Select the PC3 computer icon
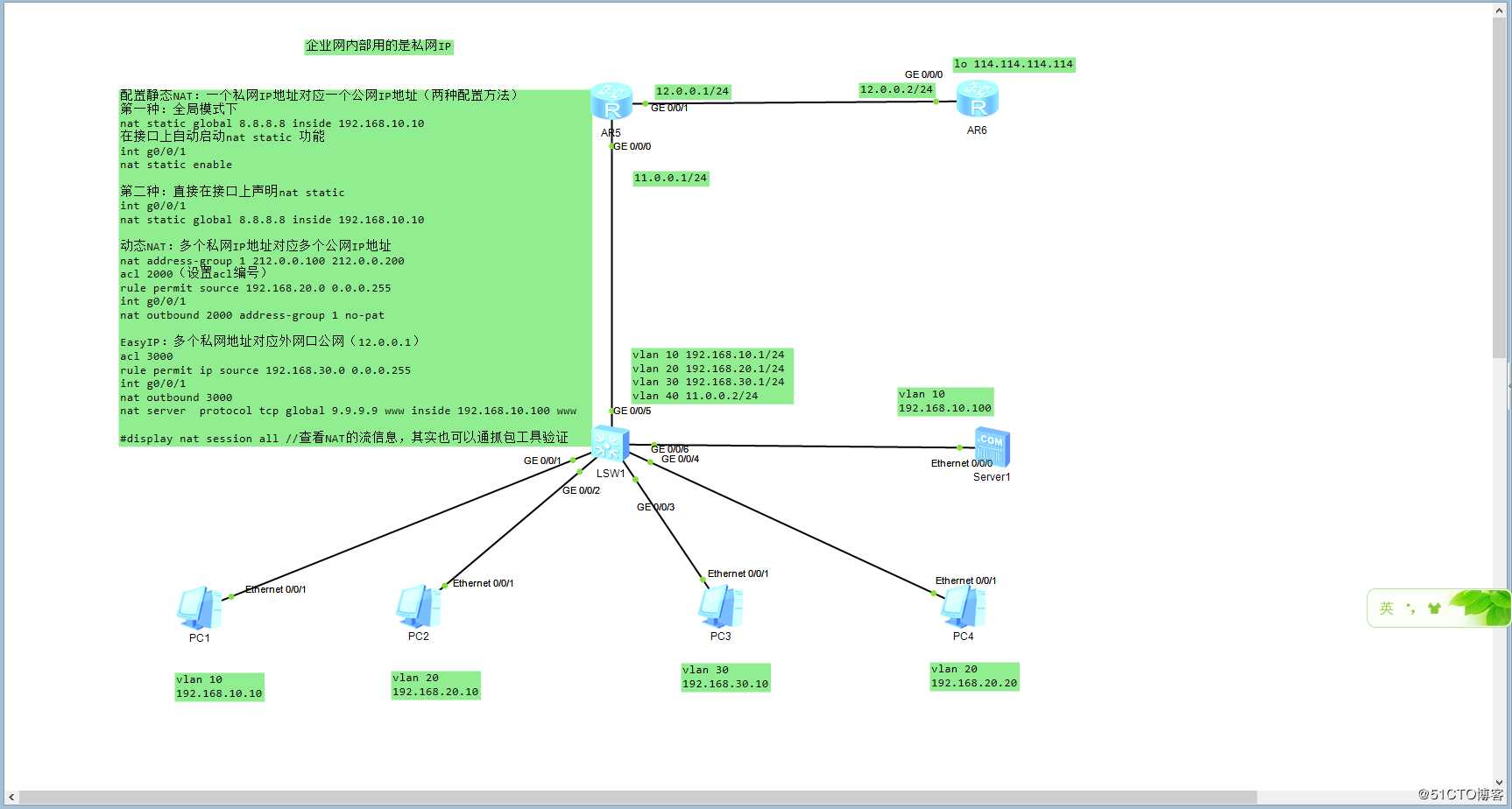 (720, 606)
